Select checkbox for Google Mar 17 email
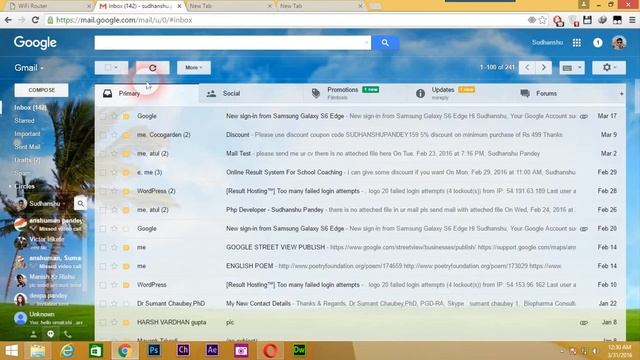 (x=103, y=116)
